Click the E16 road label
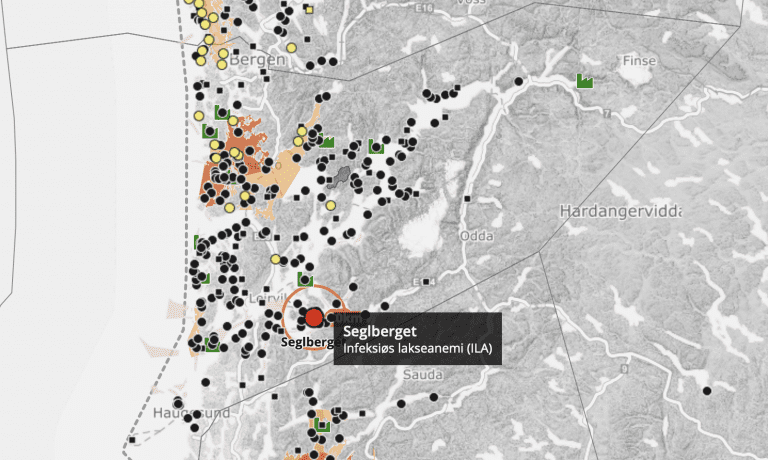The image size is (768, 460). pos(424,8)
